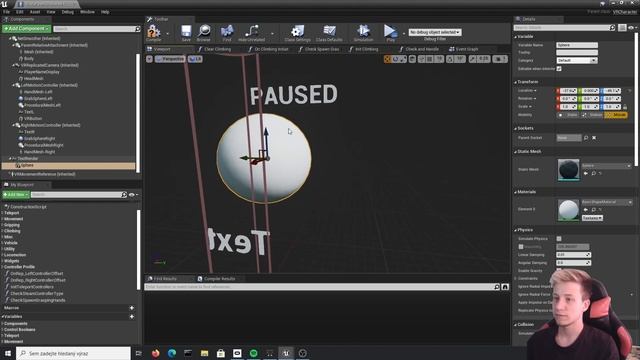The height and width of the screenshot is (360, 640).
Task: Set Mobility to Stationary
Action: (592, 115)
